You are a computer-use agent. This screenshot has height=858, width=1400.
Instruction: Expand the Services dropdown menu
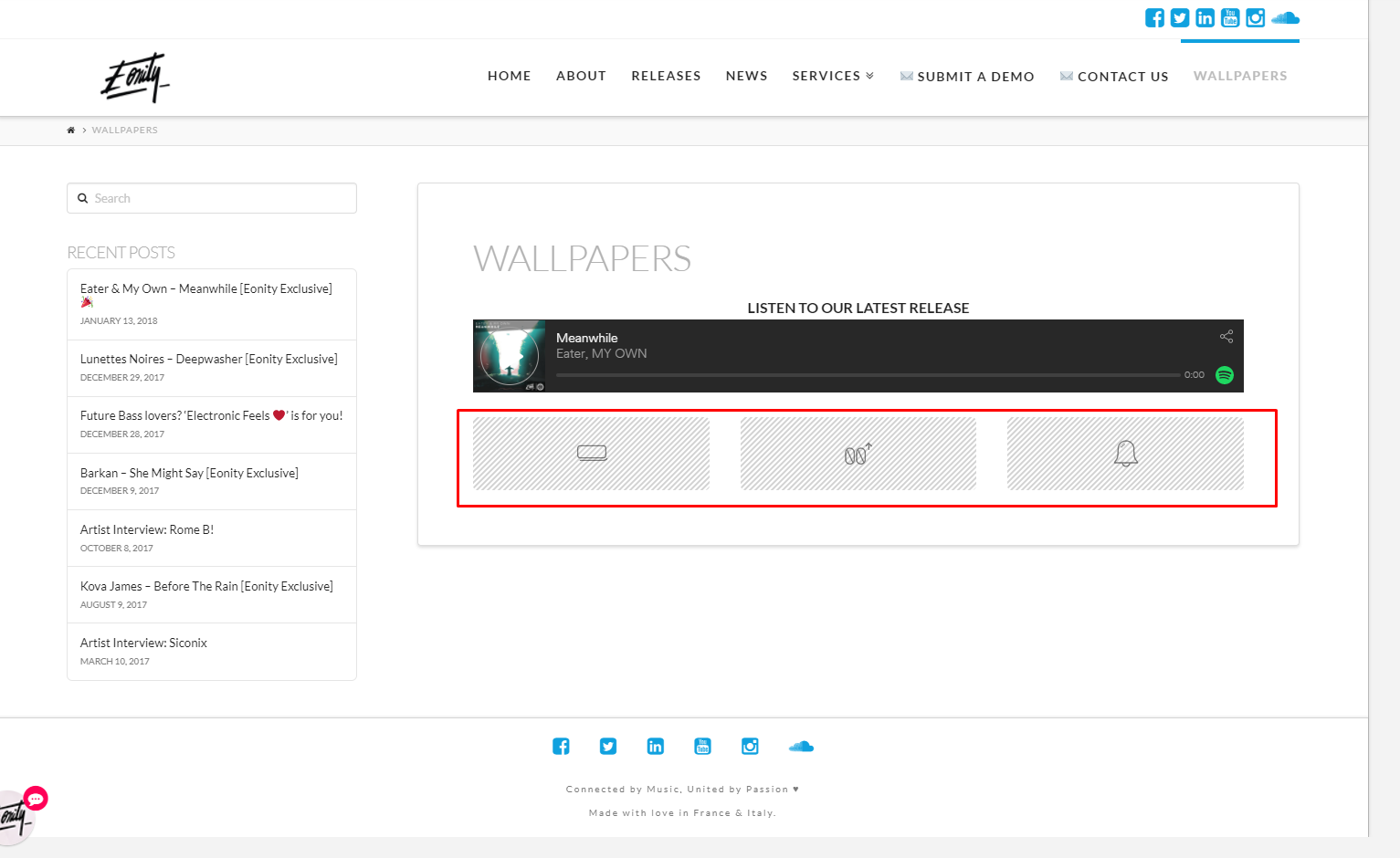832,76
